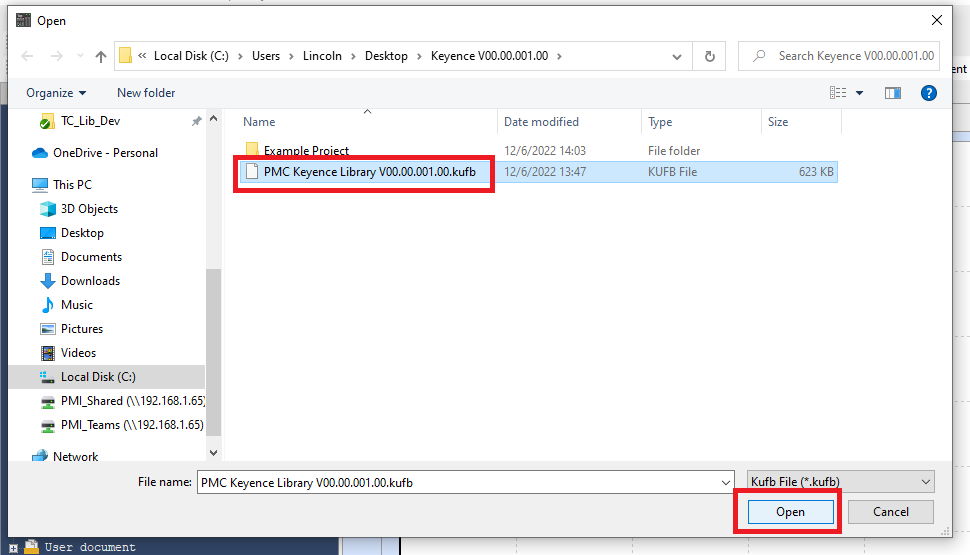Viewport: 970px width, 555px height.
Task: Select the Example Project folder
Action: tap(306, 151)
